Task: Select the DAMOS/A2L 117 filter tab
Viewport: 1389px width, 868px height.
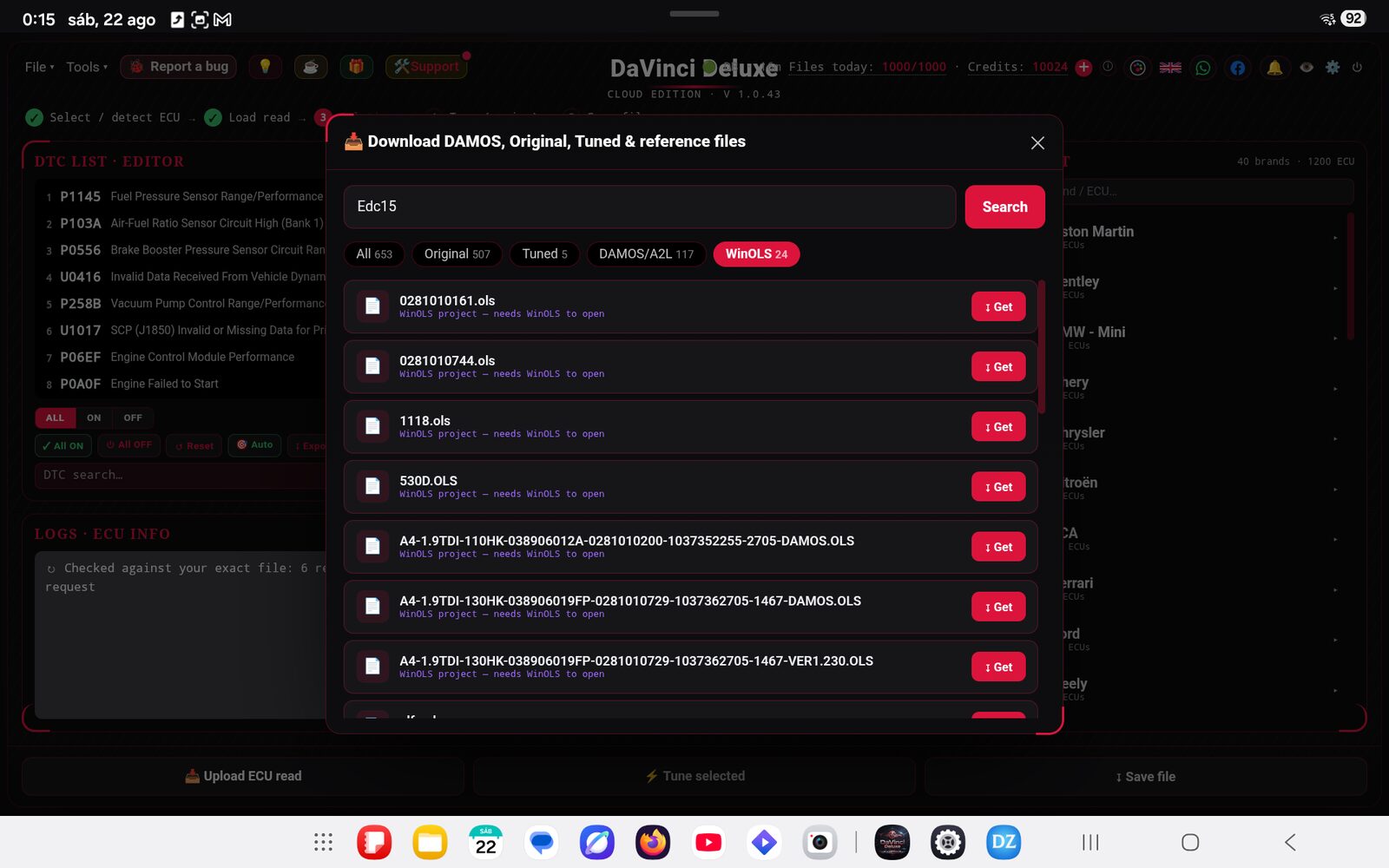Action: (x=646, y=254)
